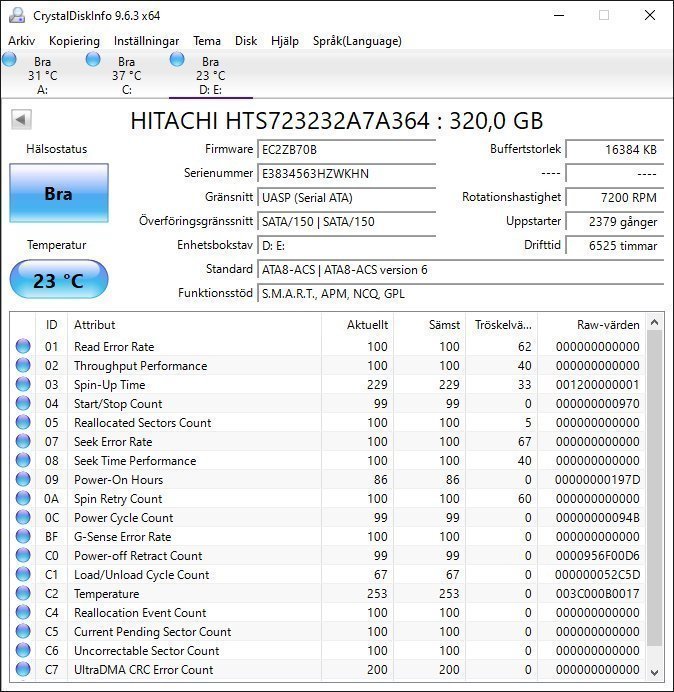Click the status orb for Seek Time Performance

[x=23, y=460]
